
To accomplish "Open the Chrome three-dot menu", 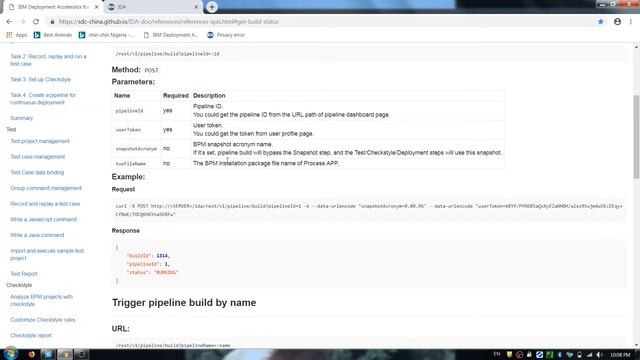I will pos(631,22).
